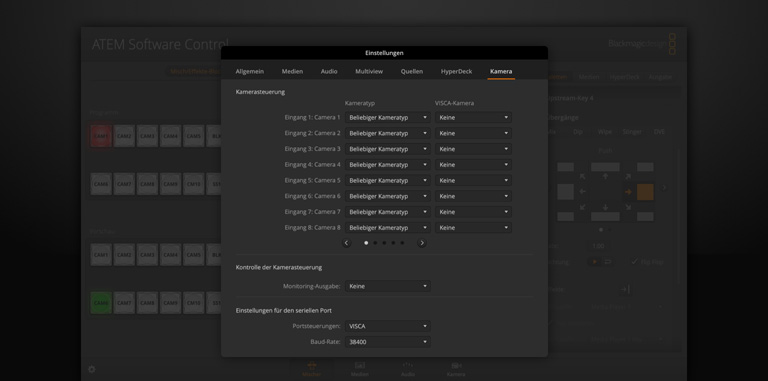Select CAM2 in the Preview row
Viewport: 768px width, 381px height.
(x=124, y=255)
